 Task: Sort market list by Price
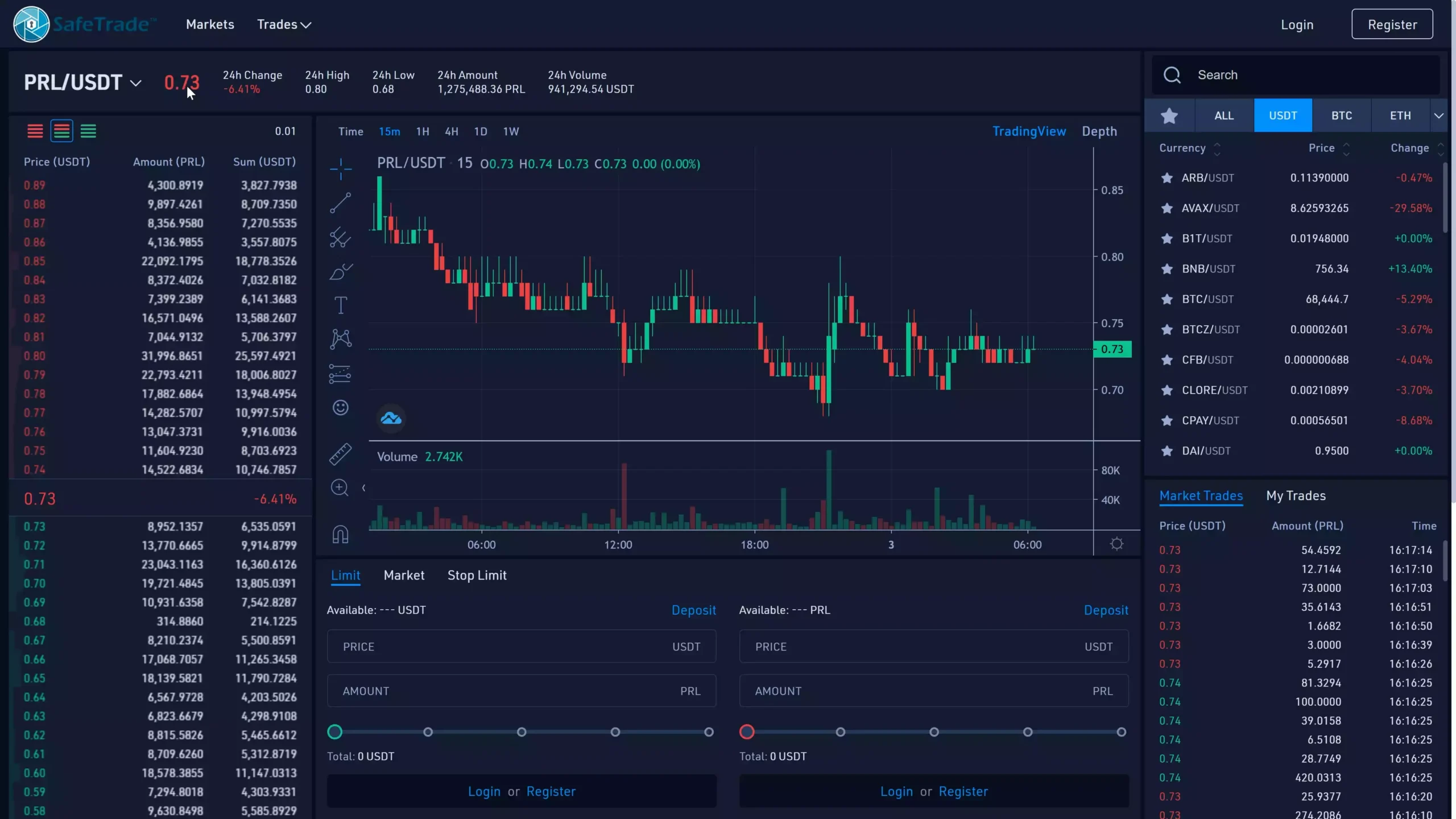point(1329,148)
